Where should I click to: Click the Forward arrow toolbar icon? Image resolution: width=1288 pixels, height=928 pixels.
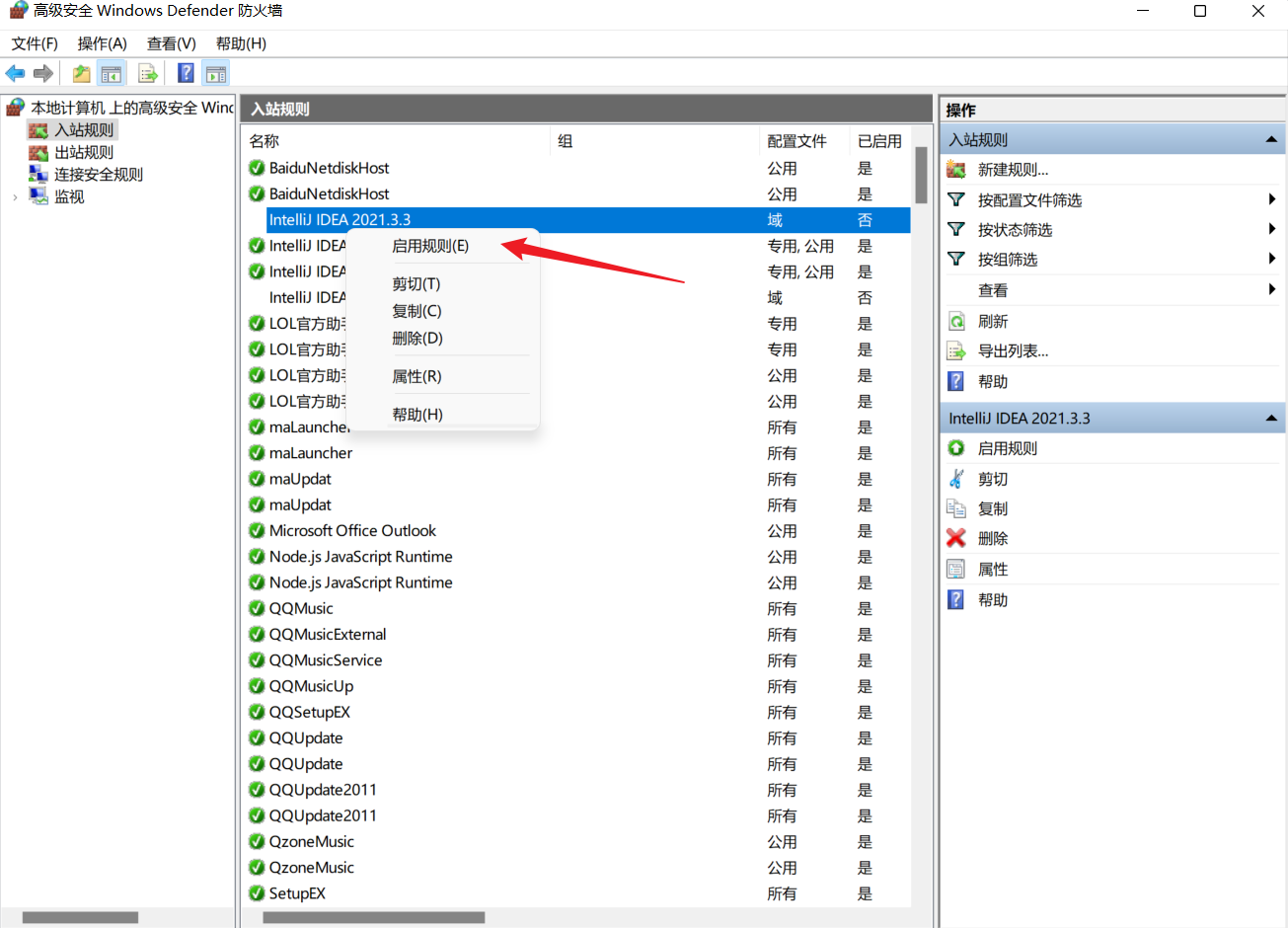pos(42,73)
